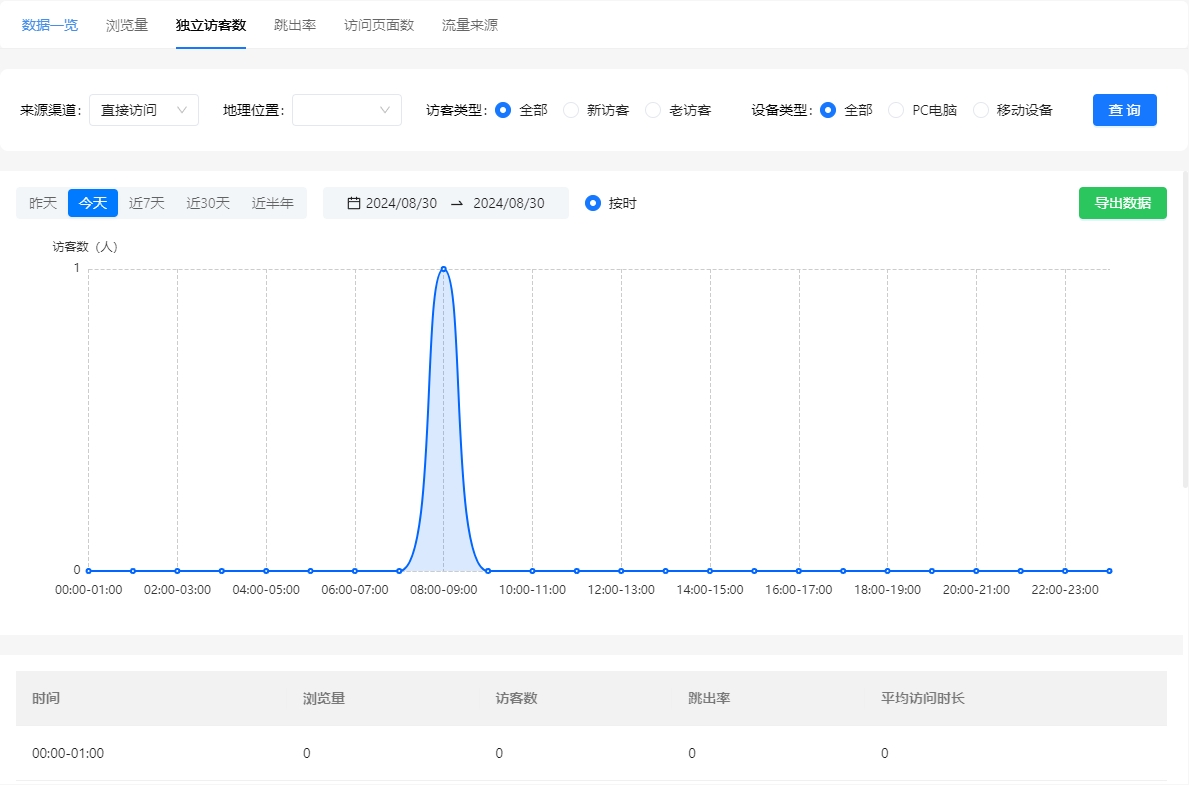The width and height of the screenshot is (1189, 785).
Task: Open the 数据一览 overview tab
Action: click(50, 25)
